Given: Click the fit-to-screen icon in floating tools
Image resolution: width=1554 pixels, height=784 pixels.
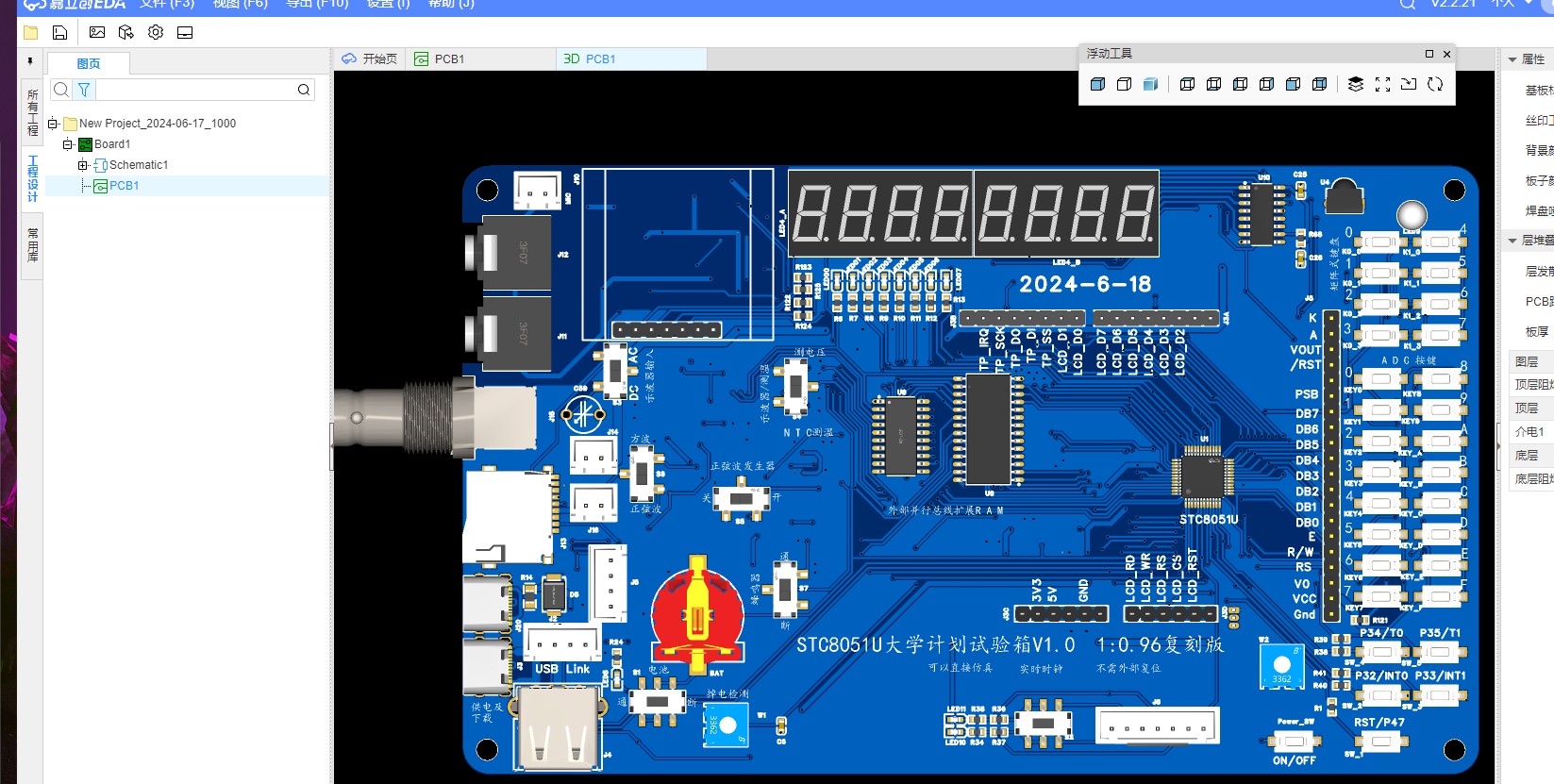Looking at the screenshot, I should tap(1382, 84).
